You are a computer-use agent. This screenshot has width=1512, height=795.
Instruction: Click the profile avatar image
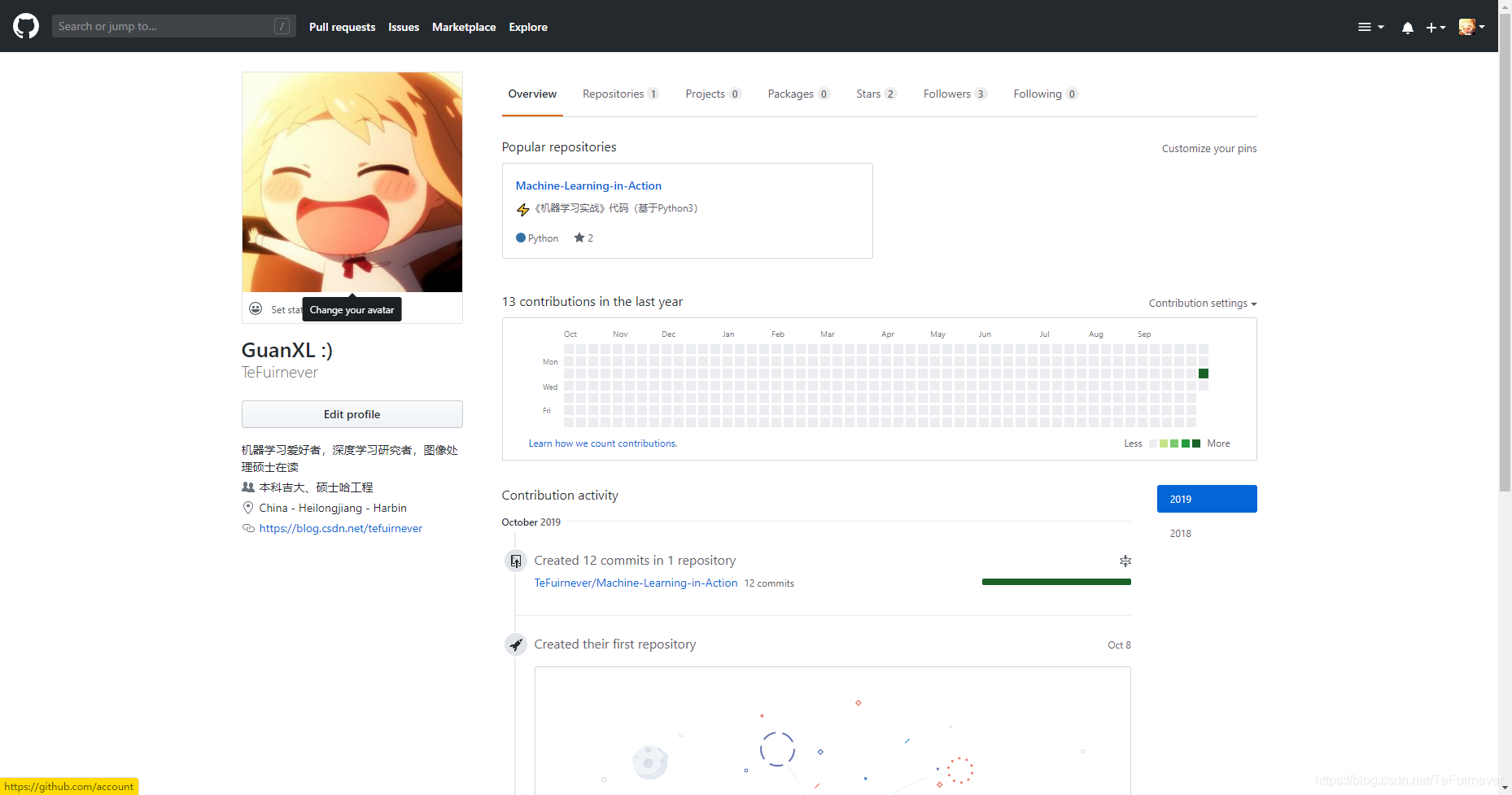(x=352, y=182)
